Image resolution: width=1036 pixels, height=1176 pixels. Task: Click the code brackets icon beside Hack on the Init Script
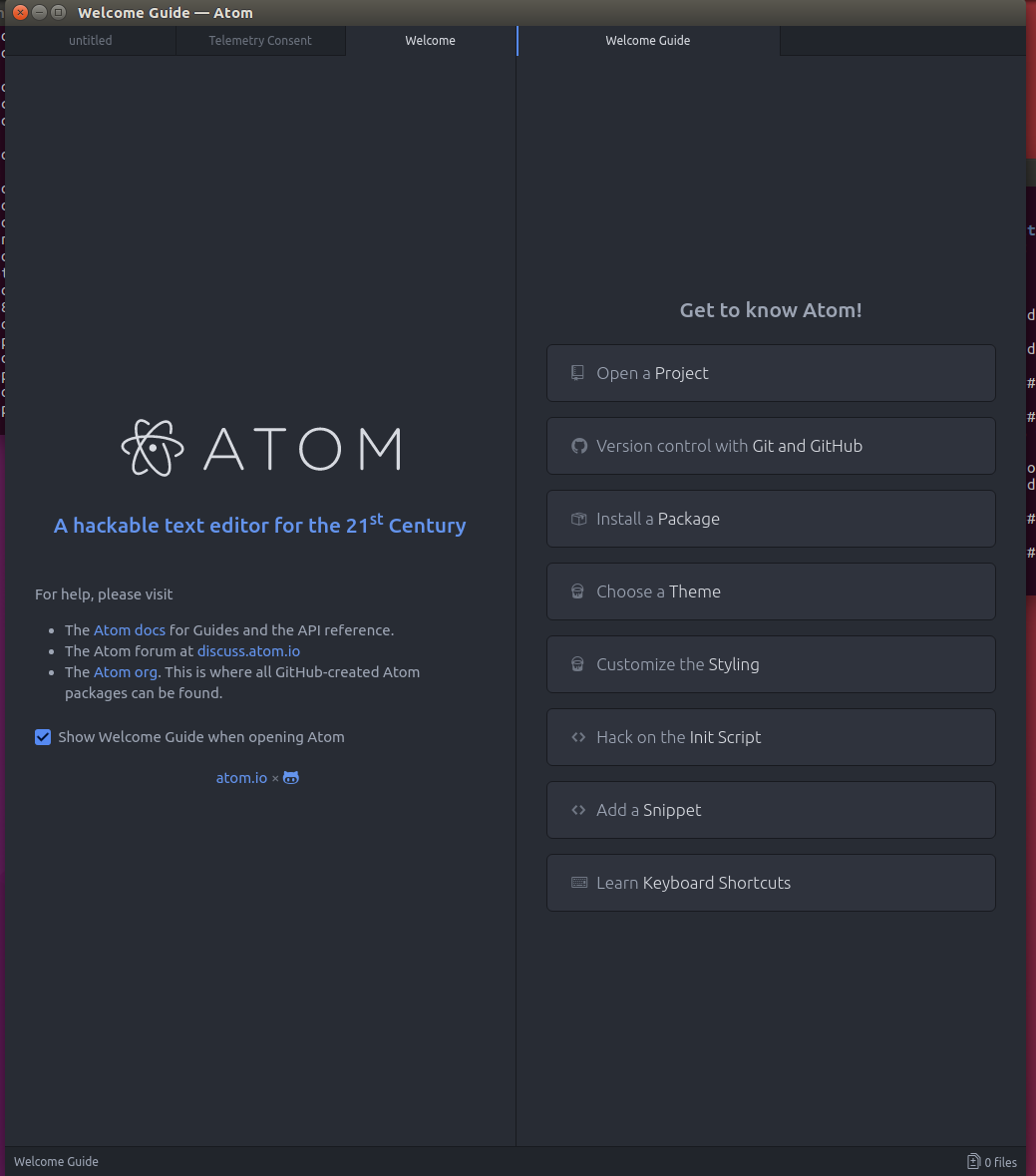tap(578, 736)
